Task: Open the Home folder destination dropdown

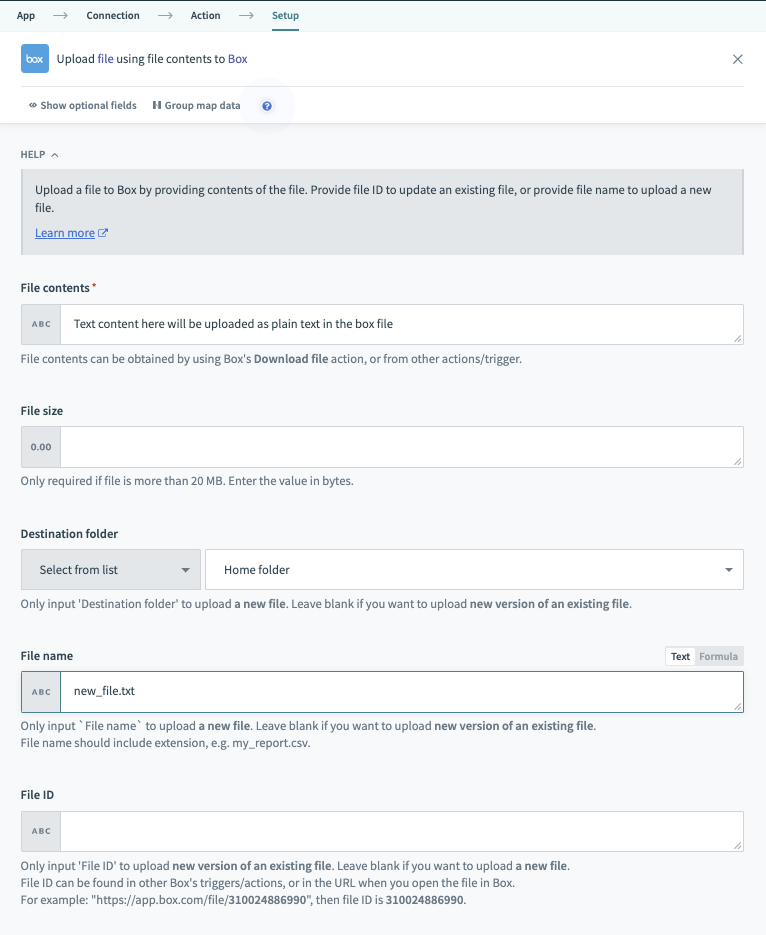Action: (474, 570)
